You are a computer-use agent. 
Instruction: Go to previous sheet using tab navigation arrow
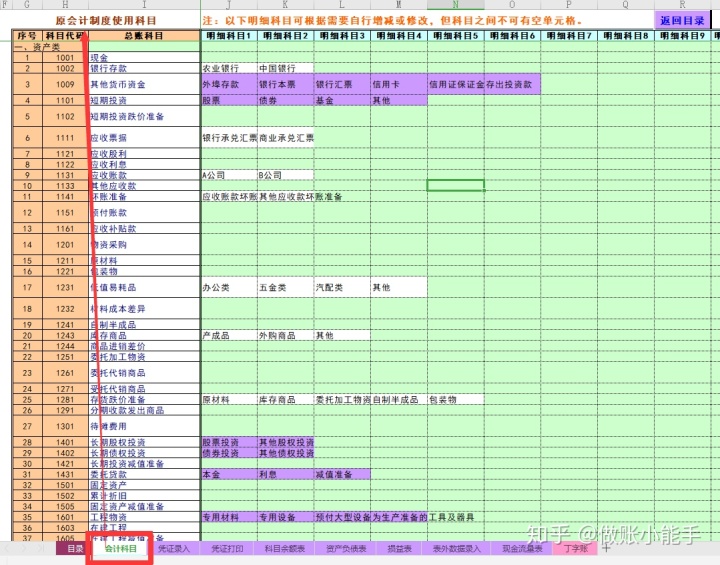(x=9, y=548)
